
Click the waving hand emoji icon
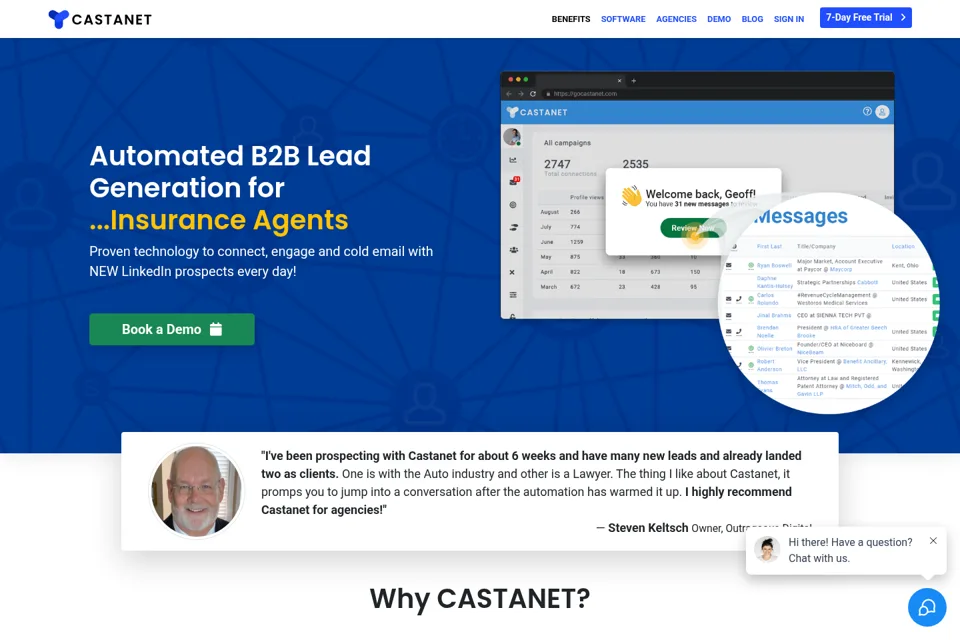click(631, 197)
